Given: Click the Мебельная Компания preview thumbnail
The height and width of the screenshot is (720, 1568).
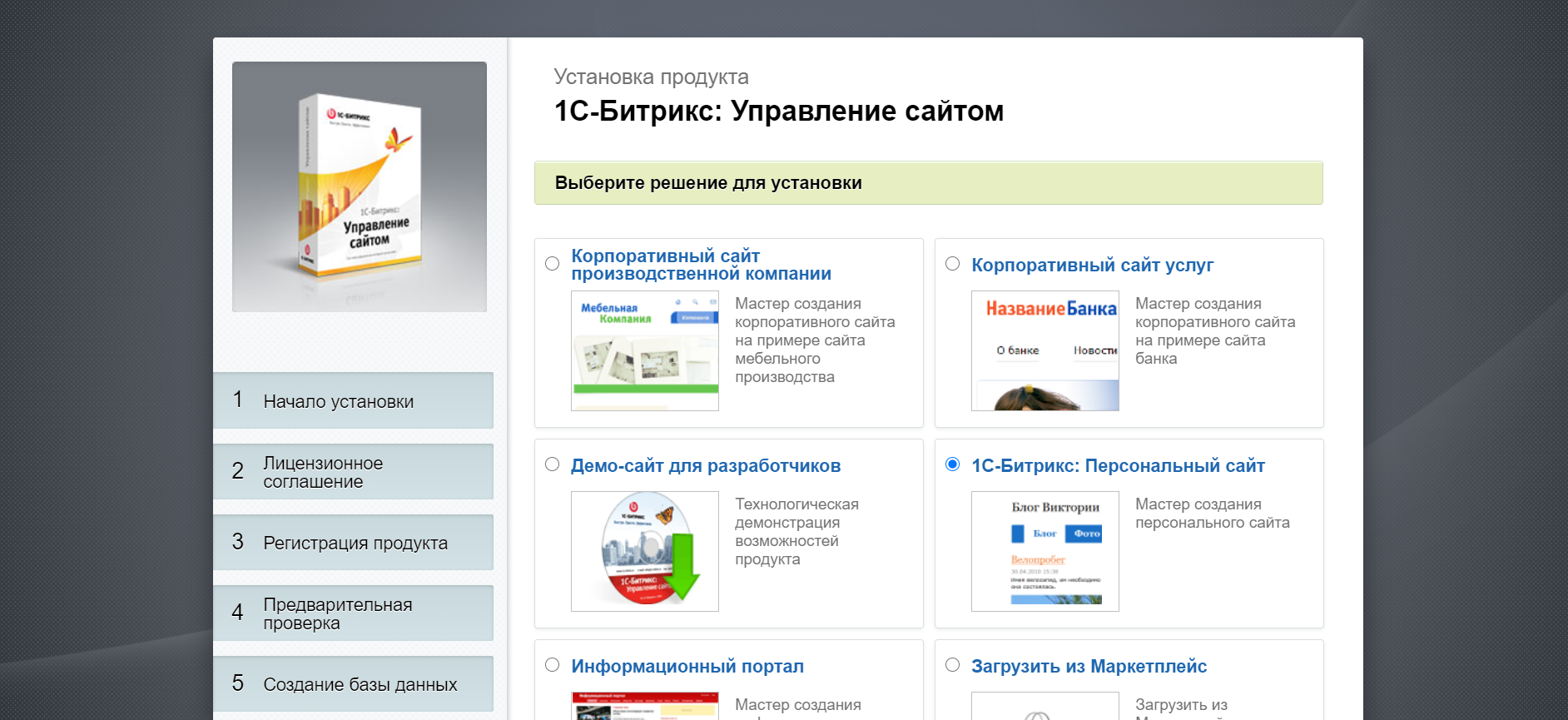Looking at the screenshot, I should (645, 350).
